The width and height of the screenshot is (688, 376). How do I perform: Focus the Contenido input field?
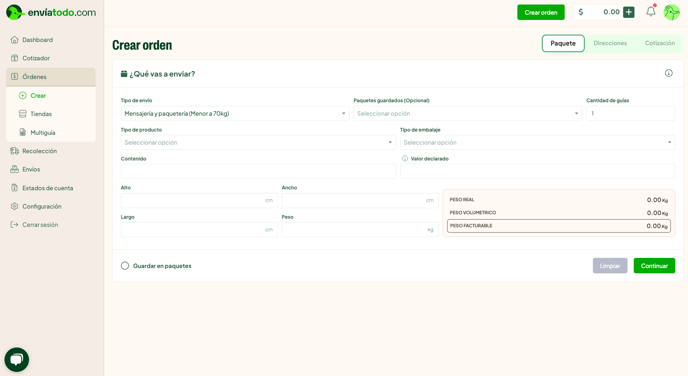pos(258,172)
